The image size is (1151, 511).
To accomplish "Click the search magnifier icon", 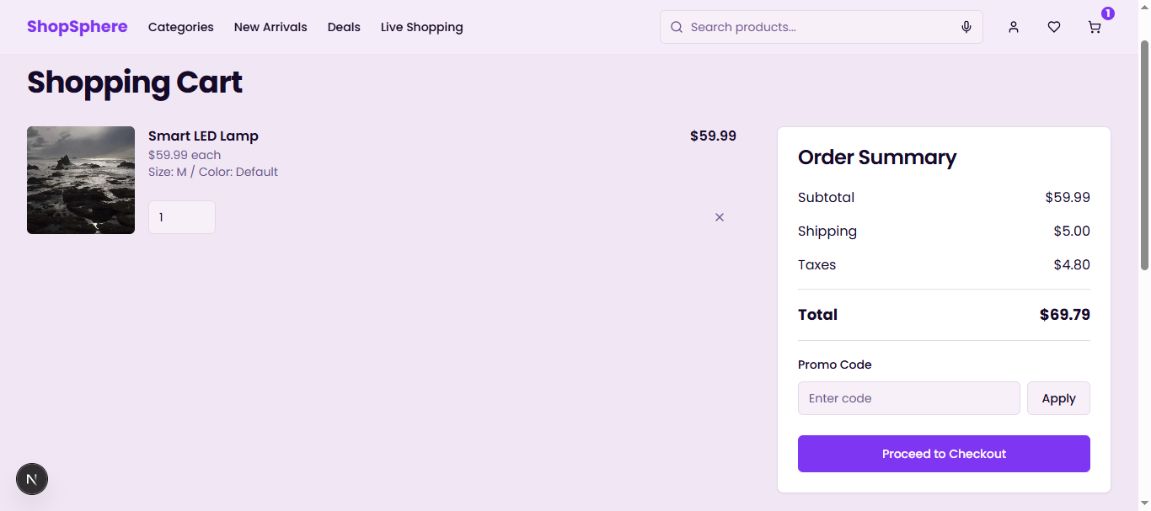I will click(x=677, y=27).
